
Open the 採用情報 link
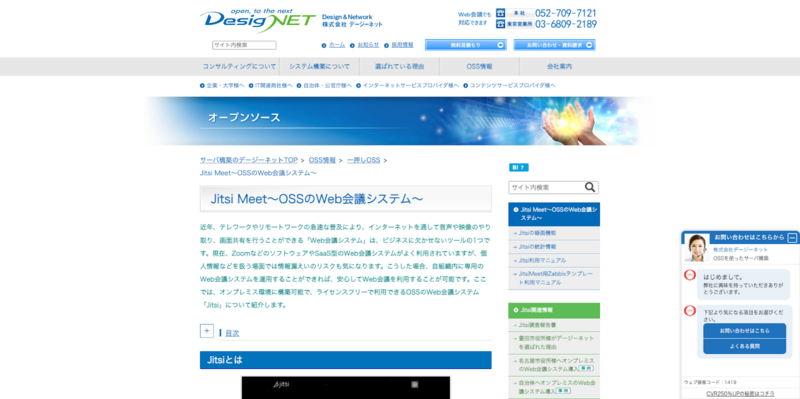tap(402, 45)
